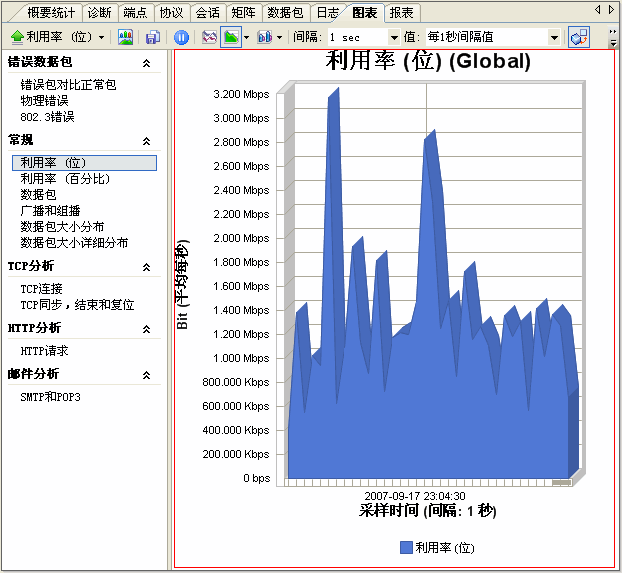Open the 间隔 interval combo box
This screenshot has height=573, width=622.
click(364, 37)
